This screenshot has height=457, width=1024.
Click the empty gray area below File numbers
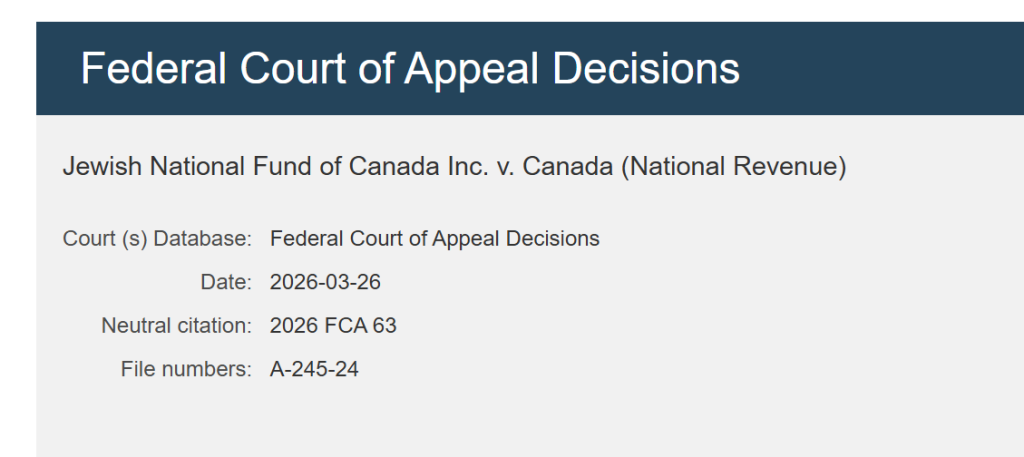pyautogui.click(x=500, y=420)
